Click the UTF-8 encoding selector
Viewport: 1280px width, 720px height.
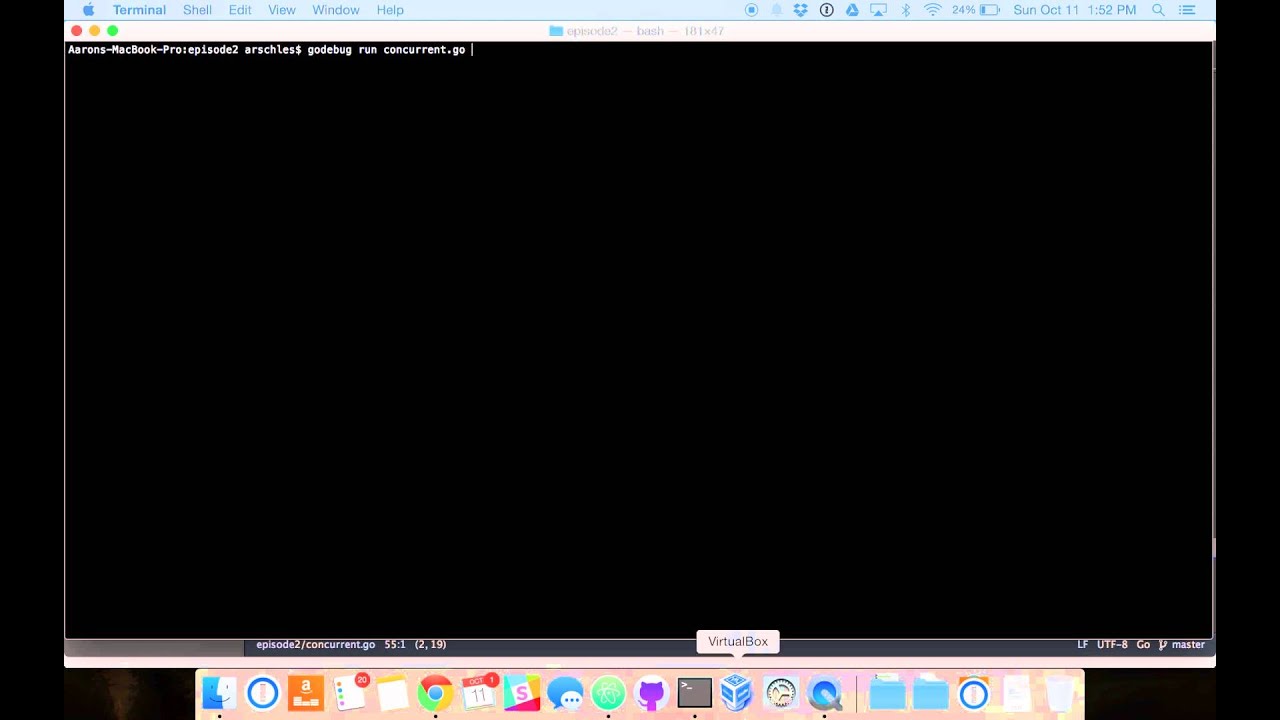[1112, 645]
